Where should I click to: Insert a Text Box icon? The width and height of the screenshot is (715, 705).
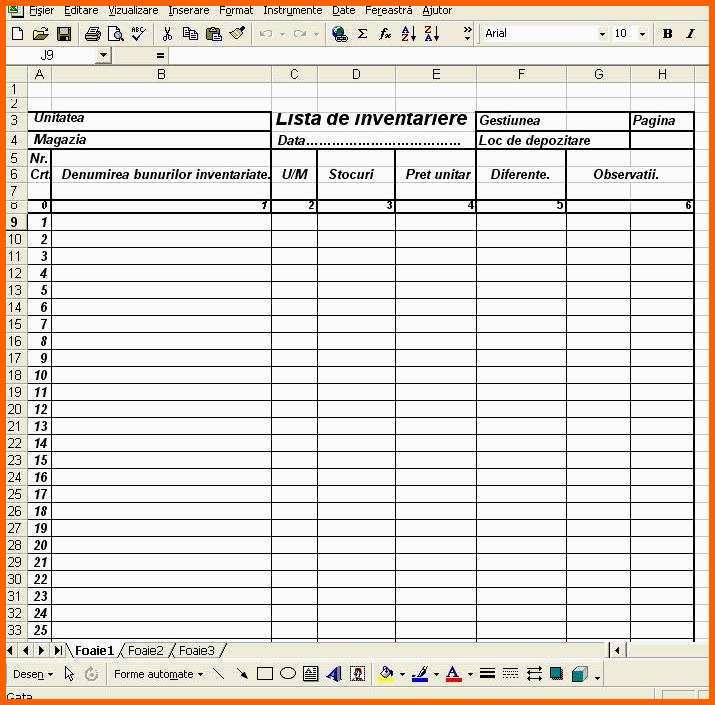pos(311,674)
